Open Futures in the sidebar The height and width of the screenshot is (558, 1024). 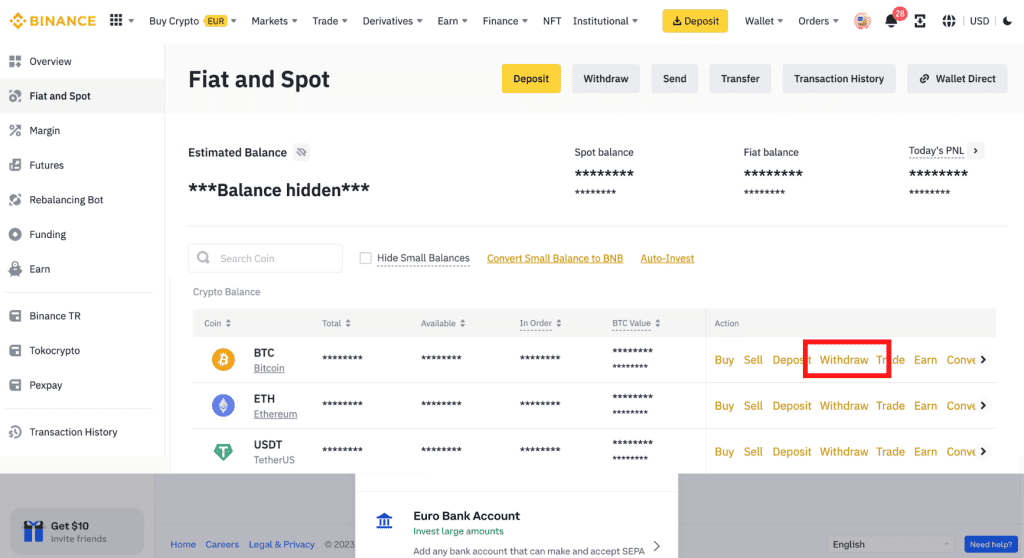pos(46,165)
